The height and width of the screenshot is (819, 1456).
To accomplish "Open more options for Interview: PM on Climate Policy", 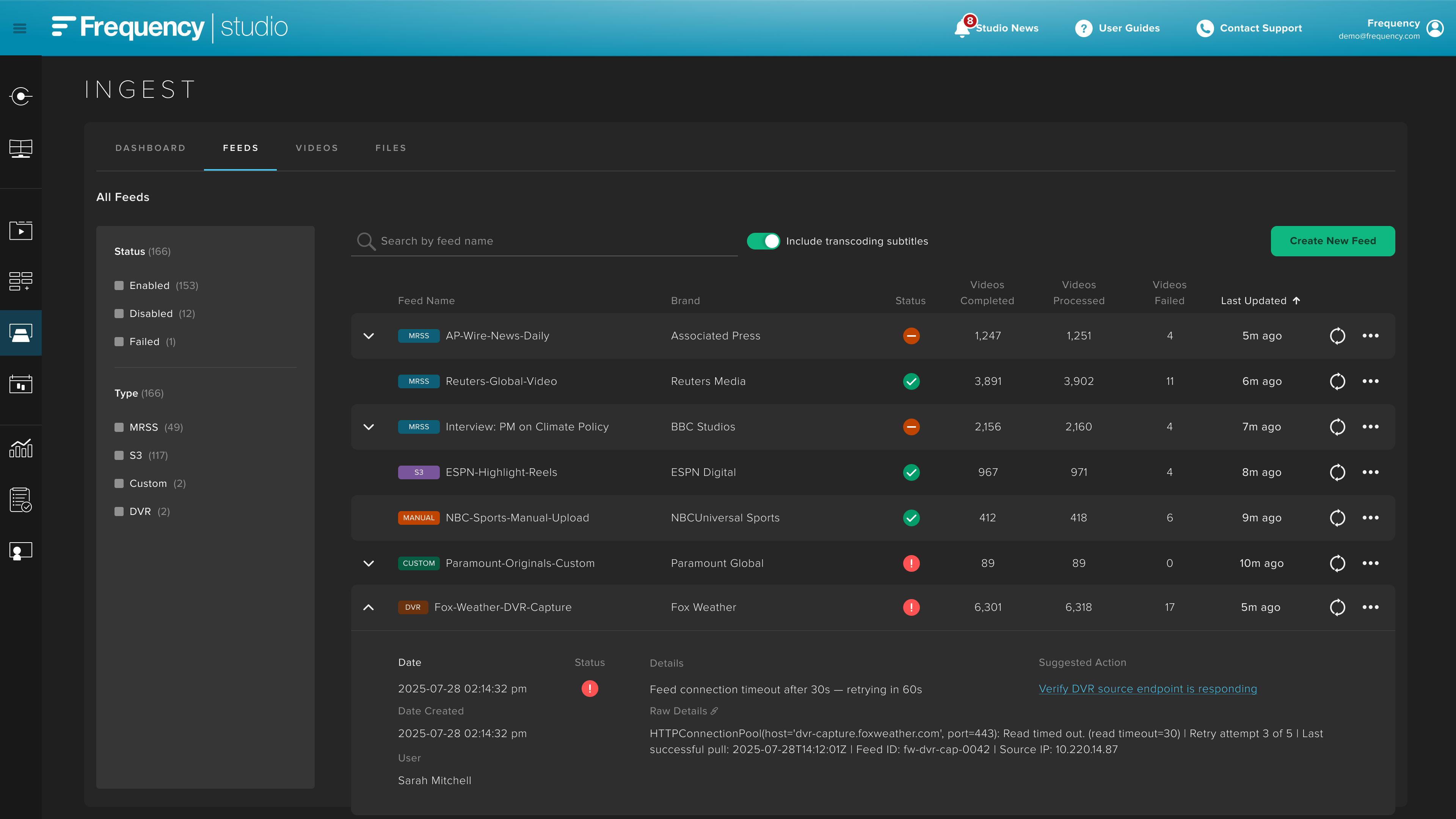I will tap(1371, 427).
